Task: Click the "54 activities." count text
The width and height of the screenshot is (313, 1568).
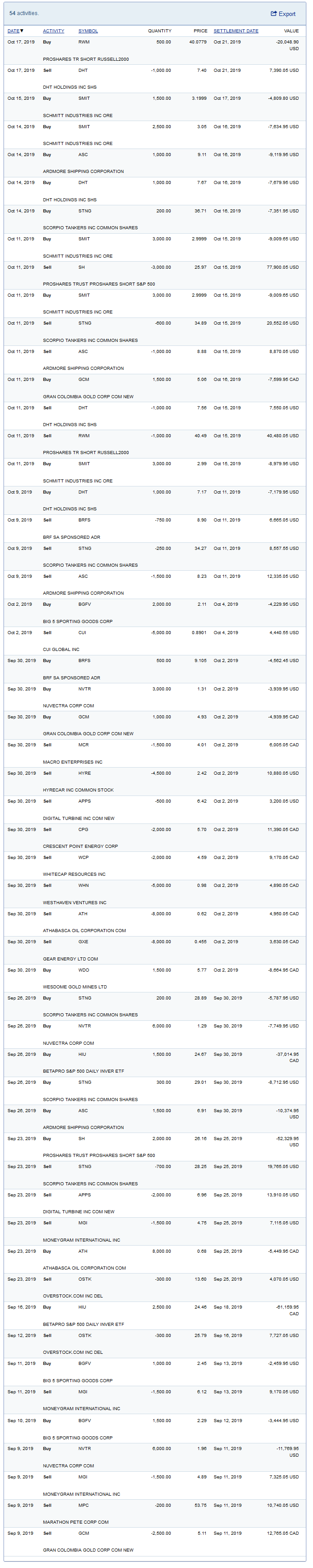Action: [24, 13]
